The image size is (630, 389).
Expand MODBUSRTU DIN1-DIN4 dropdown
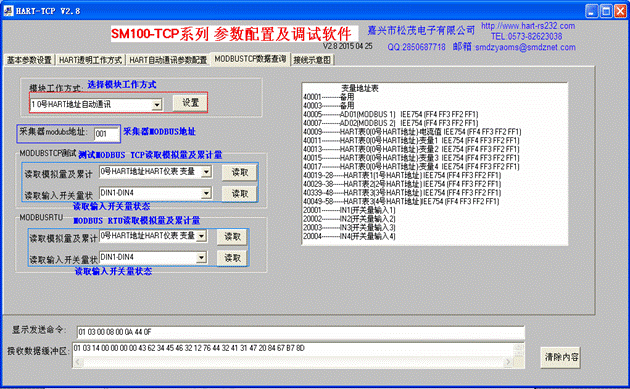click(201, 257)
